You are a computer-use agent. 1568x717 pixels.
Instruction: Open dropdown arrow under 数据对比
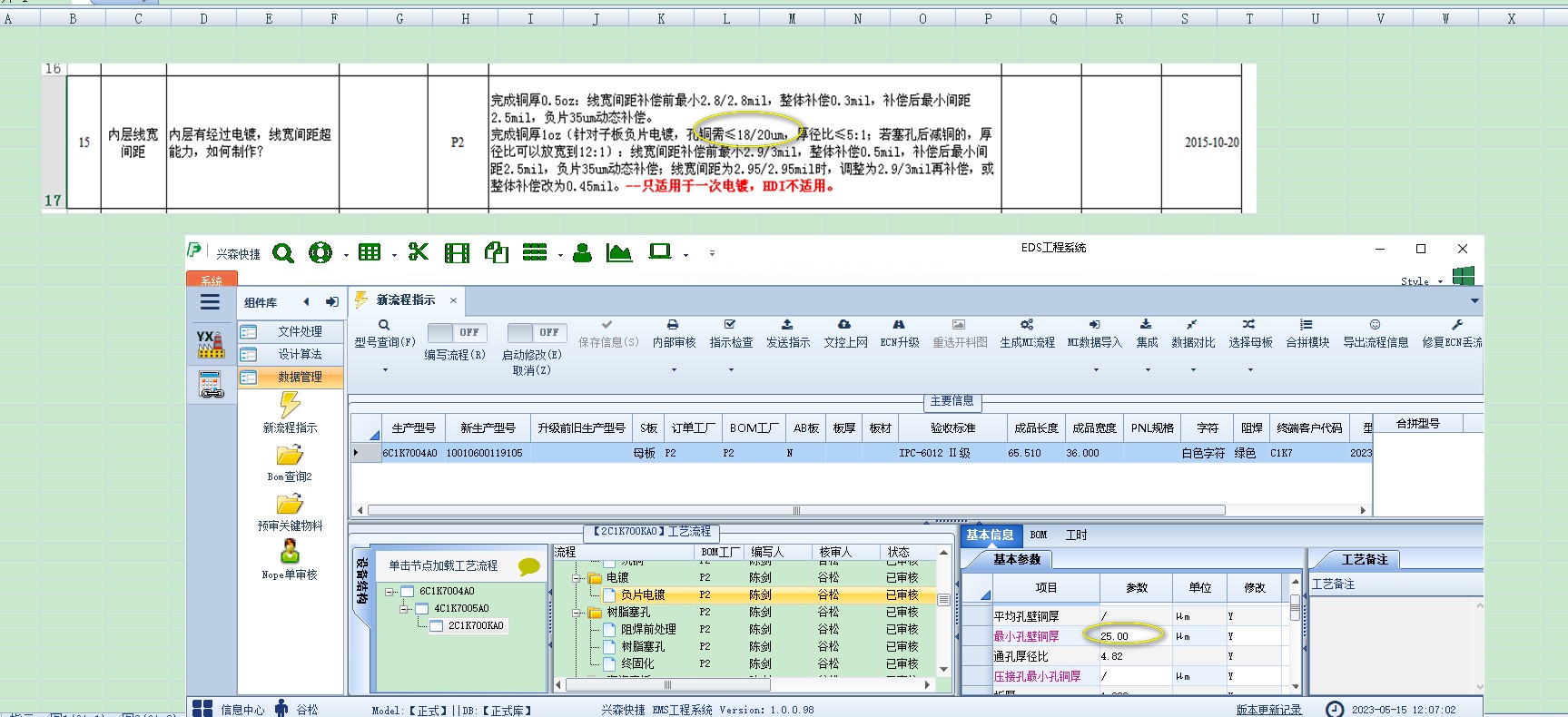1193,369
